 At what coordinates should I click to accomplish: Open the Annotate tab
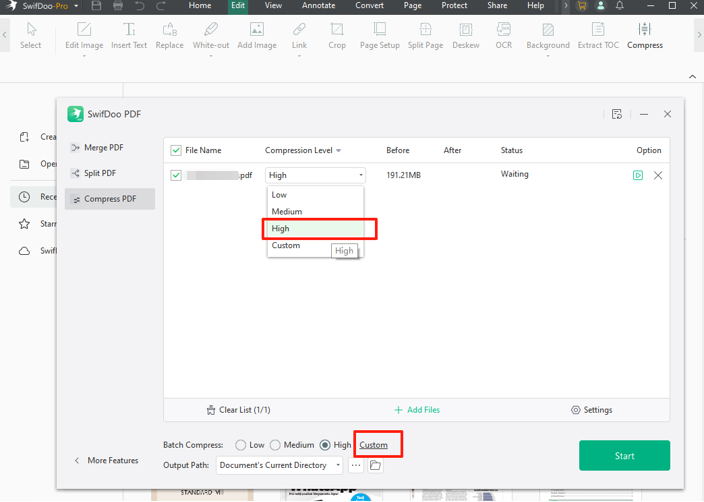(x=318, y=6)
